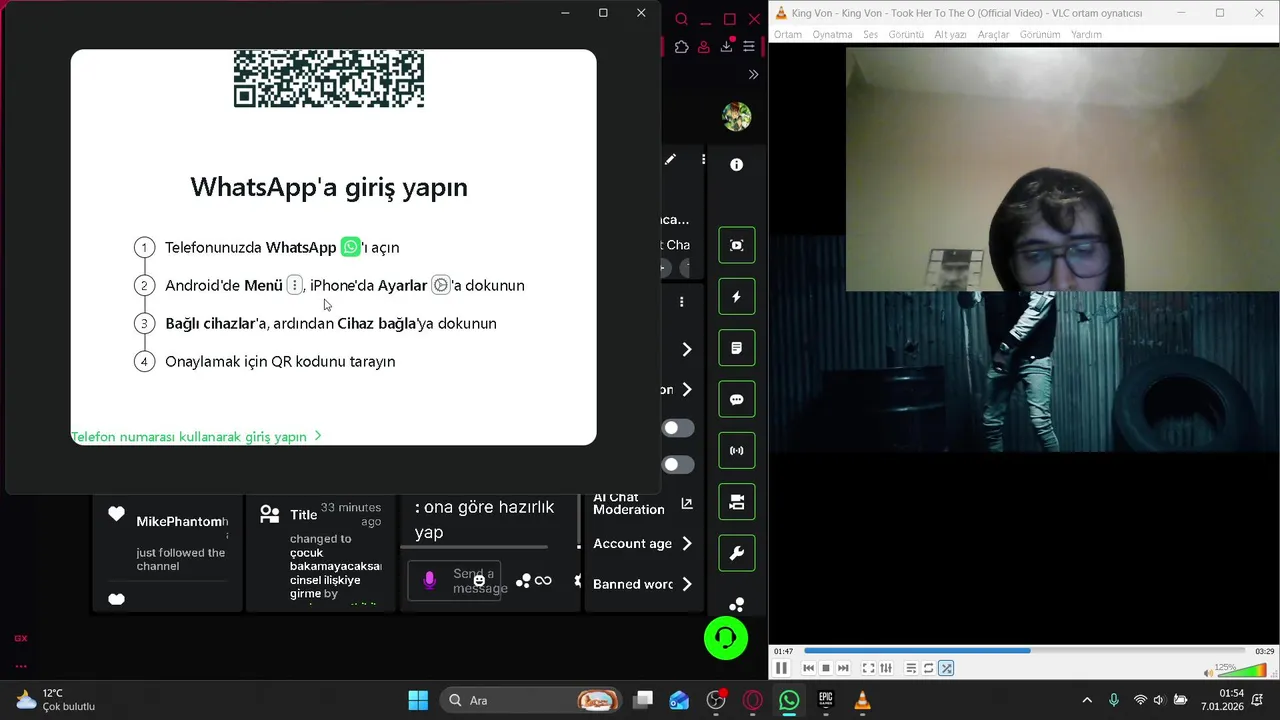Click the camera scene sidebar icon
Image resolution: width=1280 pixels, height=720 pixels.
click(737, 502)
